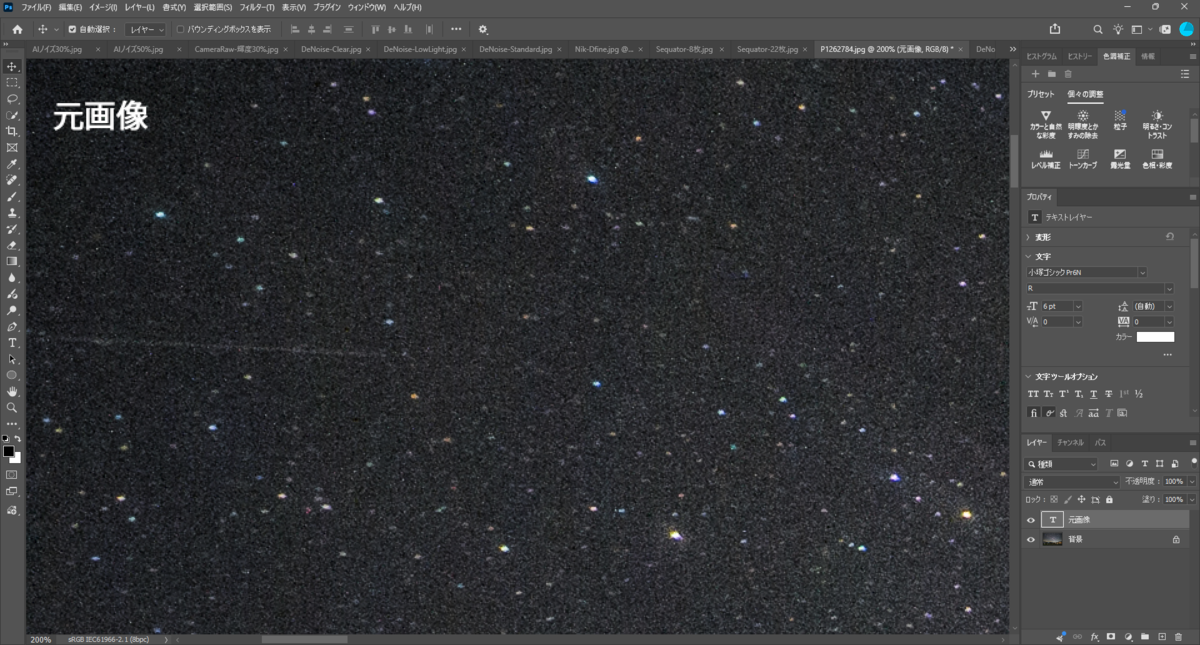Expand the 変形 section in Properties
This screenshot has height=645, width=1200.
pos(1028,237)
